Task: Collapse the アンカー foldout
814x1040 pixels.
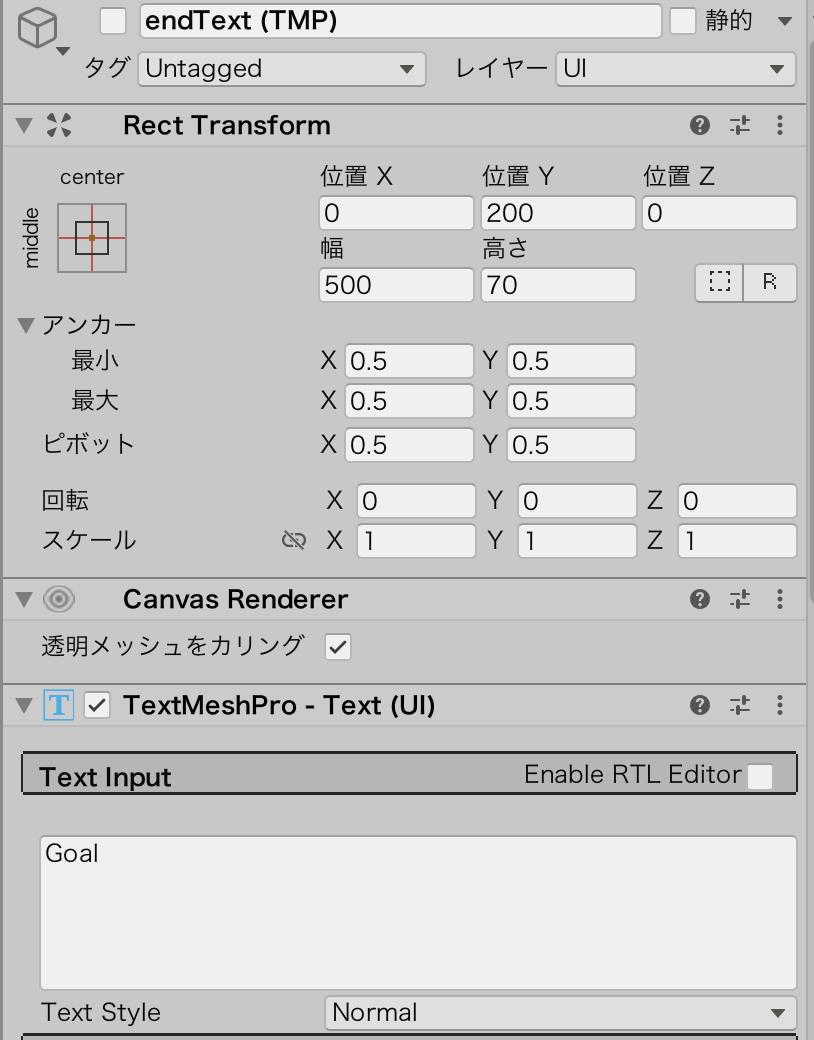Action: point(27,325)
